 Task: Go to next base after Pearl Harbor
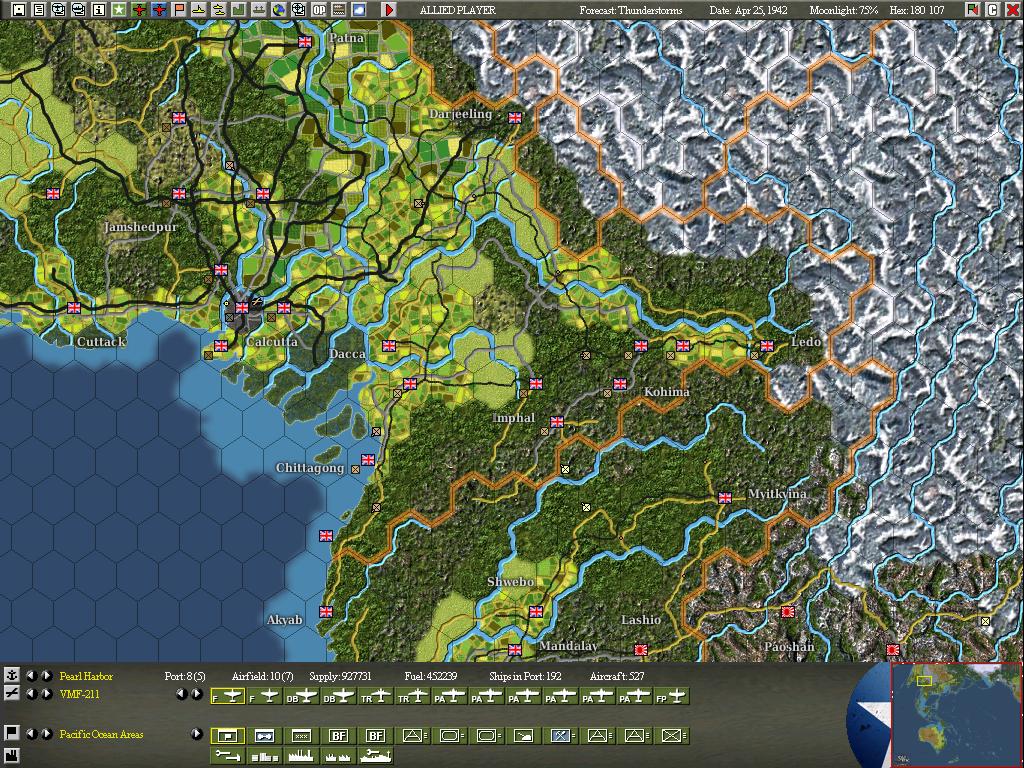(46, 675)
